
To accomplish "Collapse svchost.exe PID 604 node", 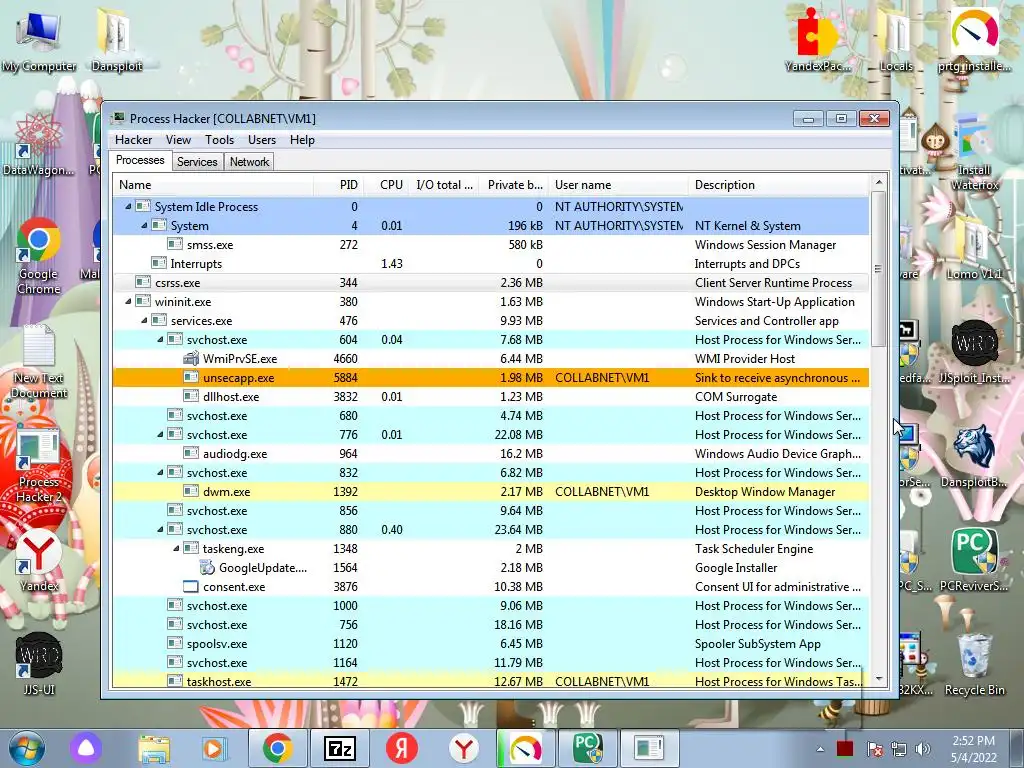I will pyautogui.click(x=160, y=340).
